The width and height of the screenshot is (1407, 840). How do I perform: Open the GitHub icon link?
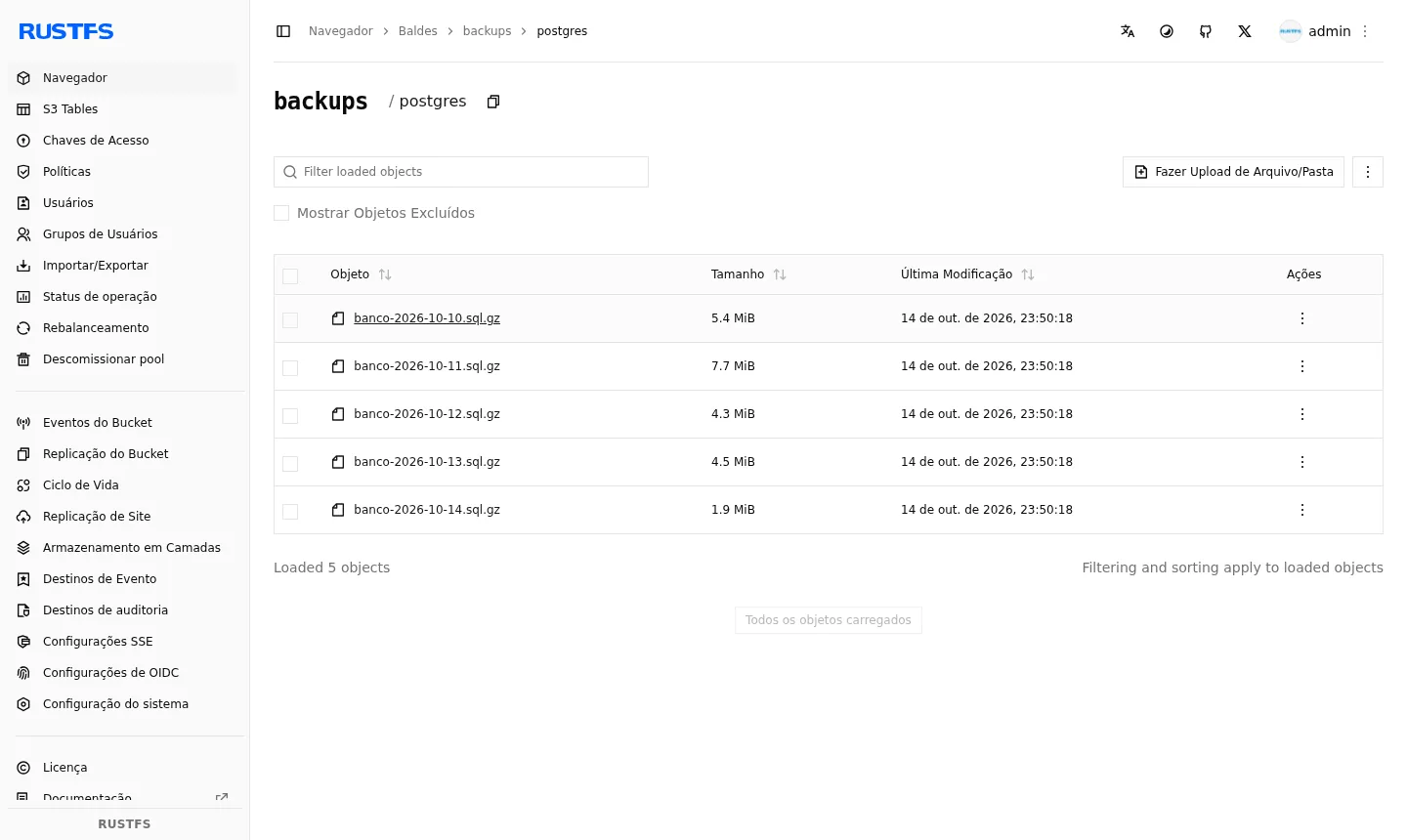point(1206,31)
